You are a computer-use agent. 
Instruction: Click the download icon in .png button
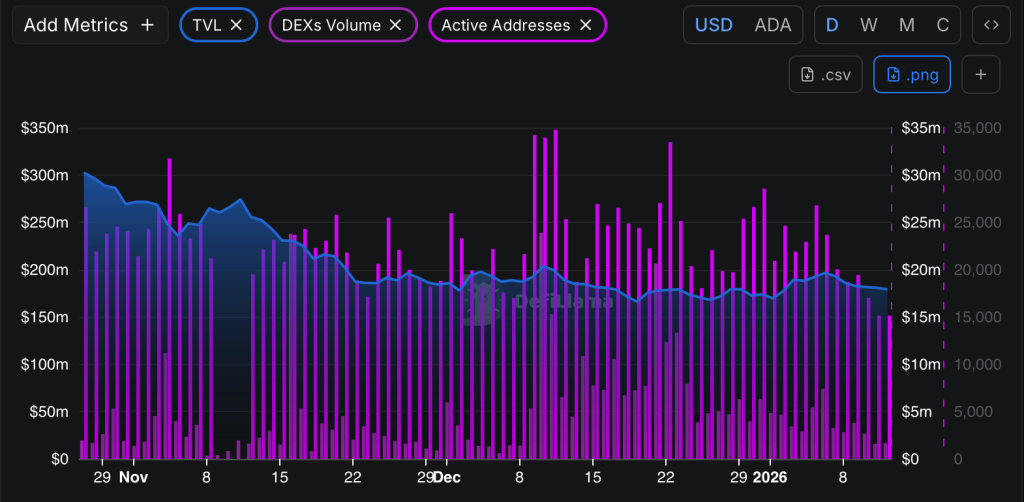click(x=893, y=74)
